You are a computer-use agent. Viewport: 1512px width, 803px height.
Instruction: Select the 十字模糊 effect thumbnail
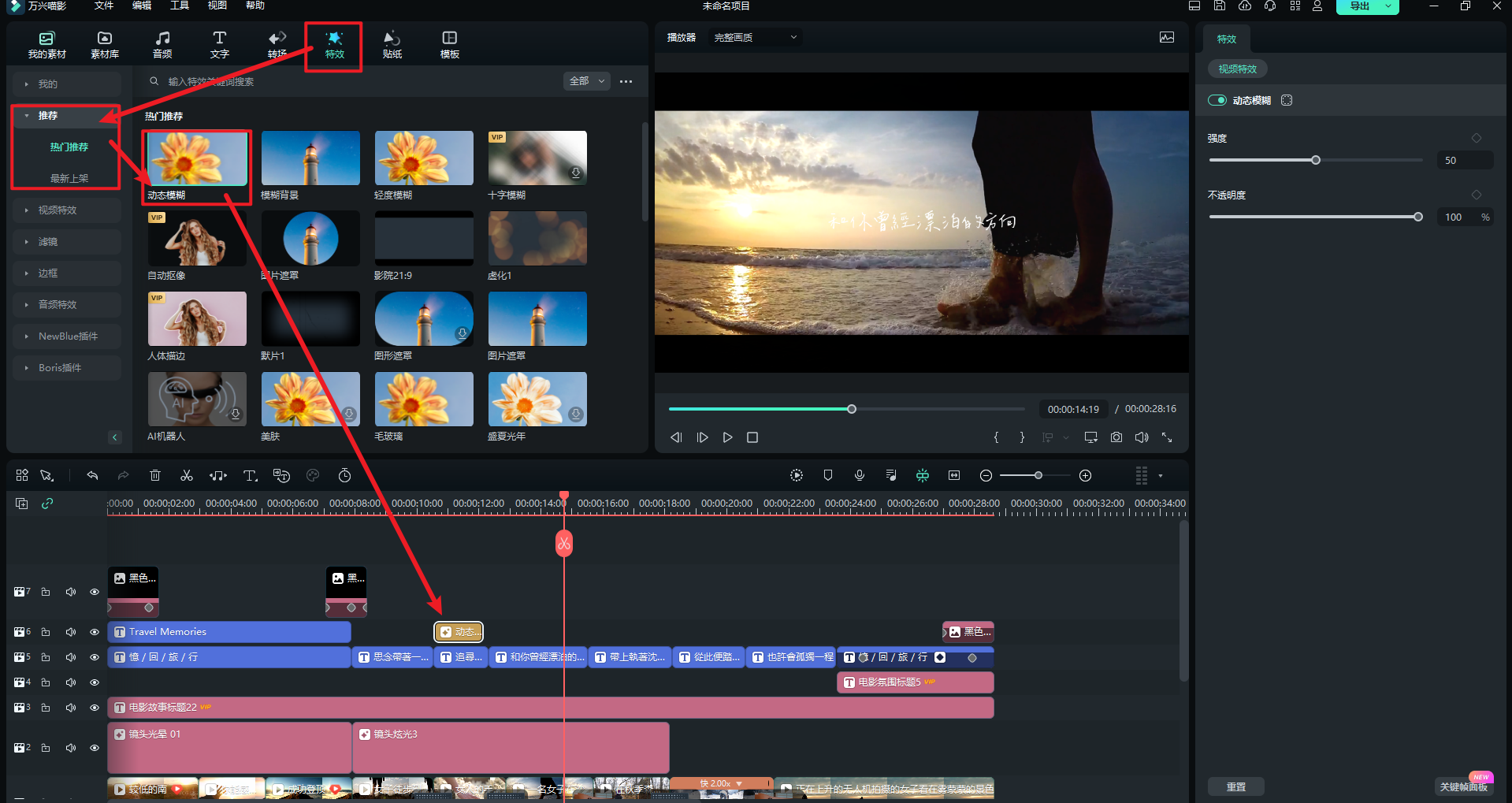(x=537, y=158)
